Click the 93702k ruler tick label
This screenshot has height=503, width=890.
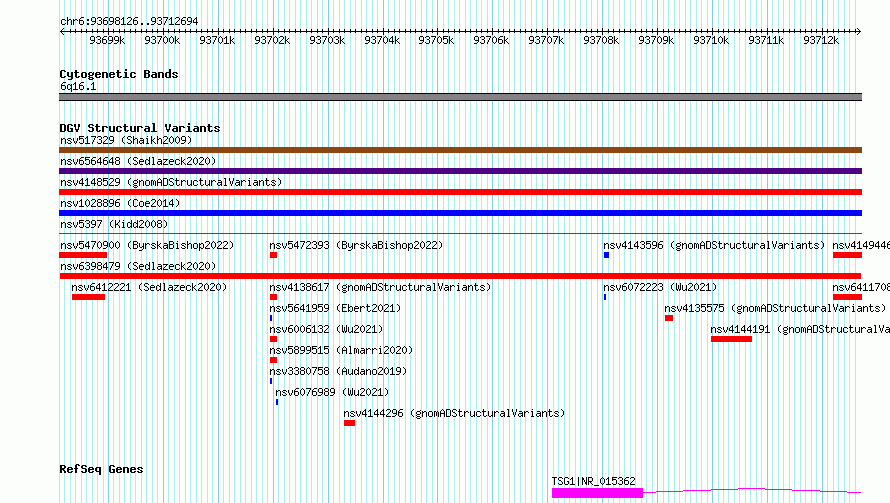coord(272,40)
